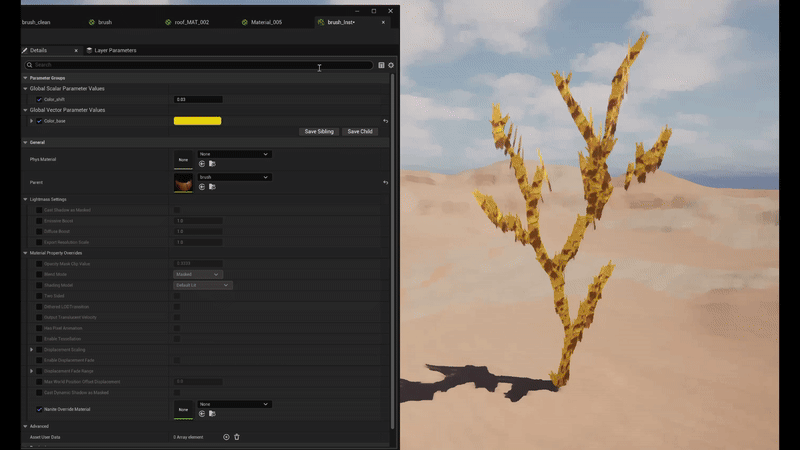
Task: Expand the Displacement Scaling row
Action: click(32, 349)
